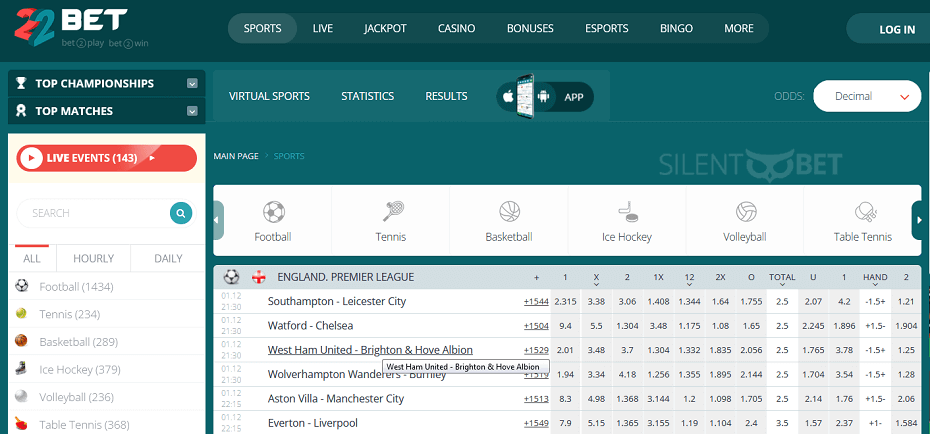Open Everton - Liverpool match

[313, 423]
